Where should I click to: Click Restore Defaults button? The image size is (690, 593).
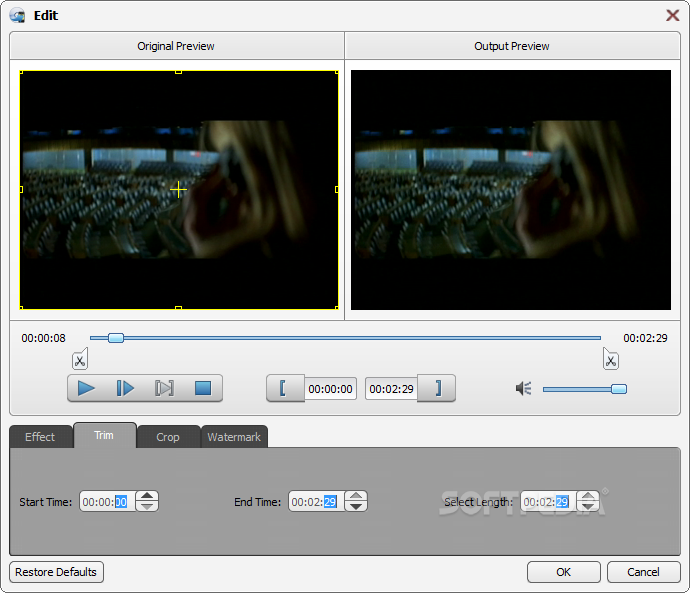coord(56,572)
